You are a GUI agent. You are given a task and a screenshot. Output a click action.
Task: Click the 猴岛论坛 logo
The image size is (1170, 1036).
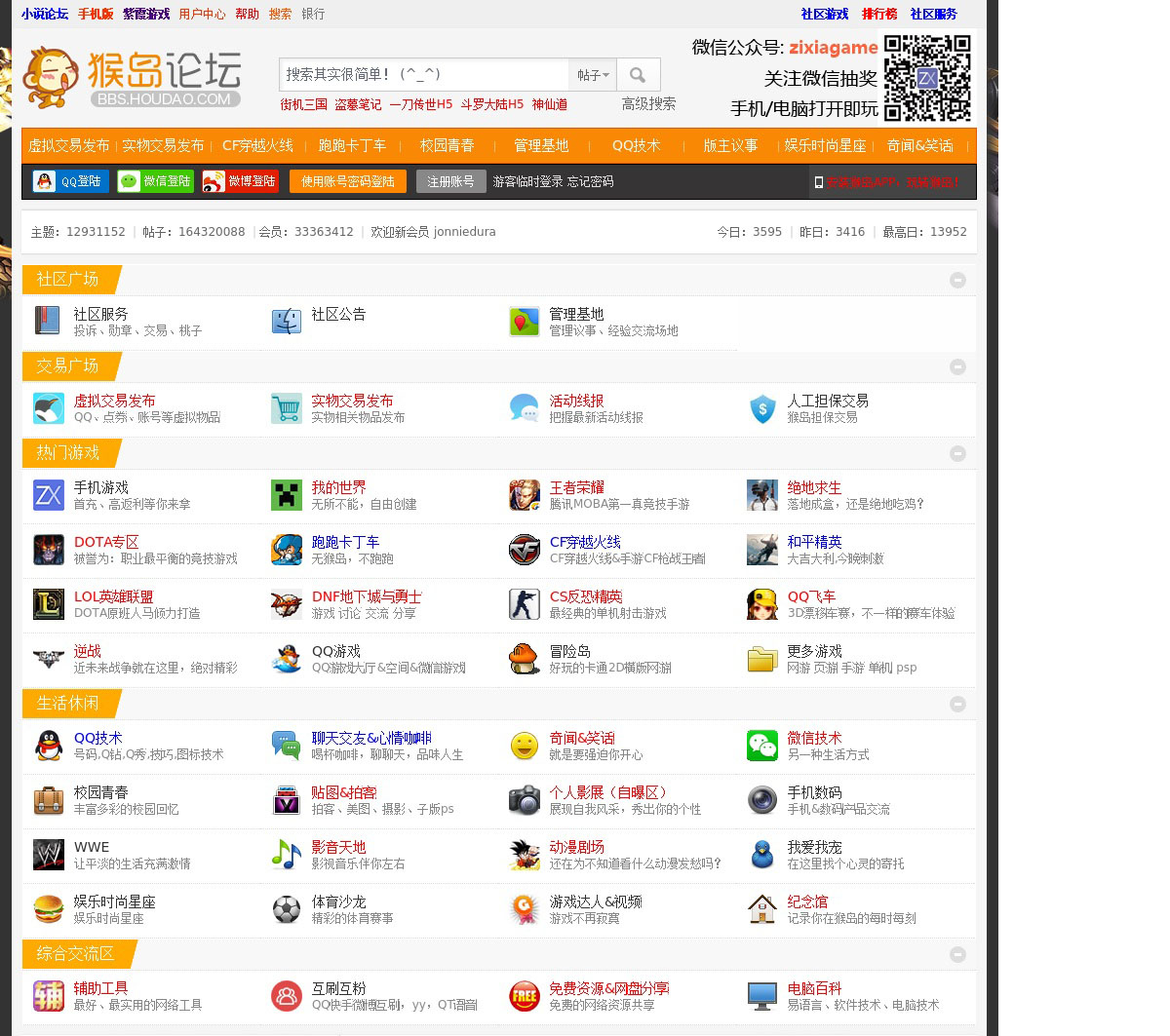(x=132, y=77)
